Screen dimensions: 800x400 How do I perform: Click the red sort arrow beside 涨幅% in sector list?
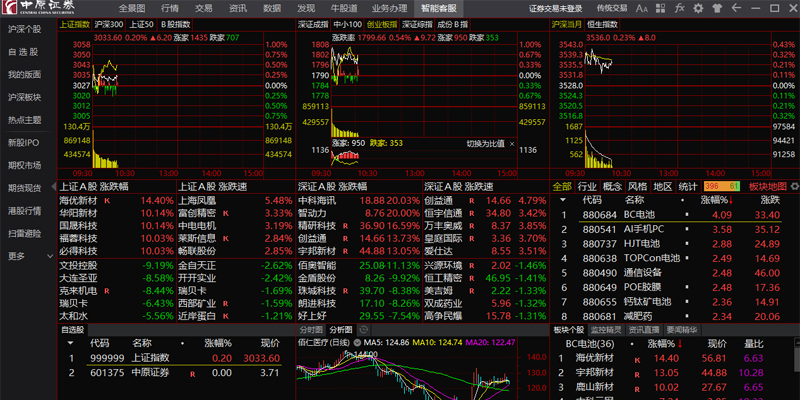coord(733,201)
